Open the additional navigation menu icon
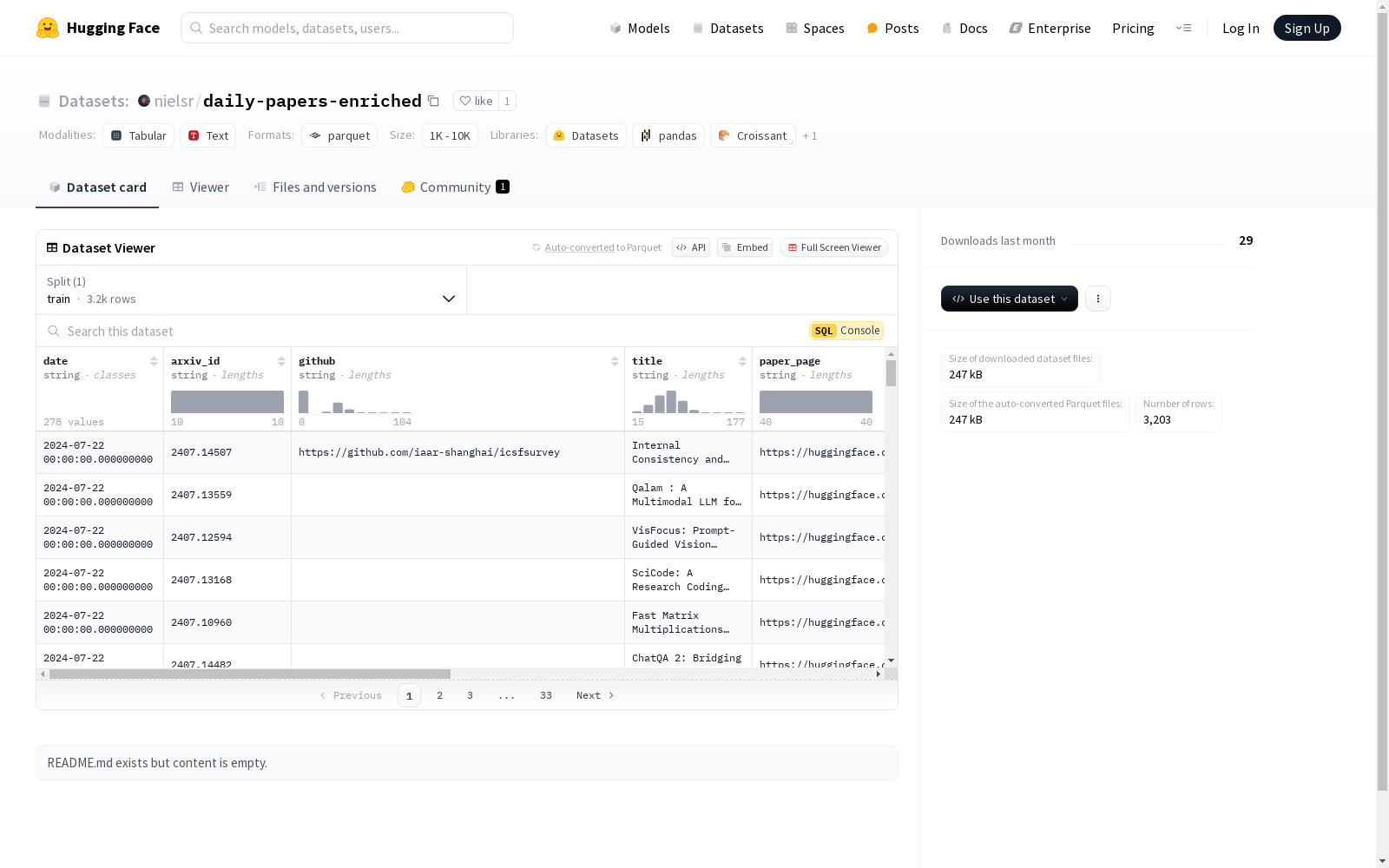Viewport: 1389px width, 868px height. coord(1183,28)
